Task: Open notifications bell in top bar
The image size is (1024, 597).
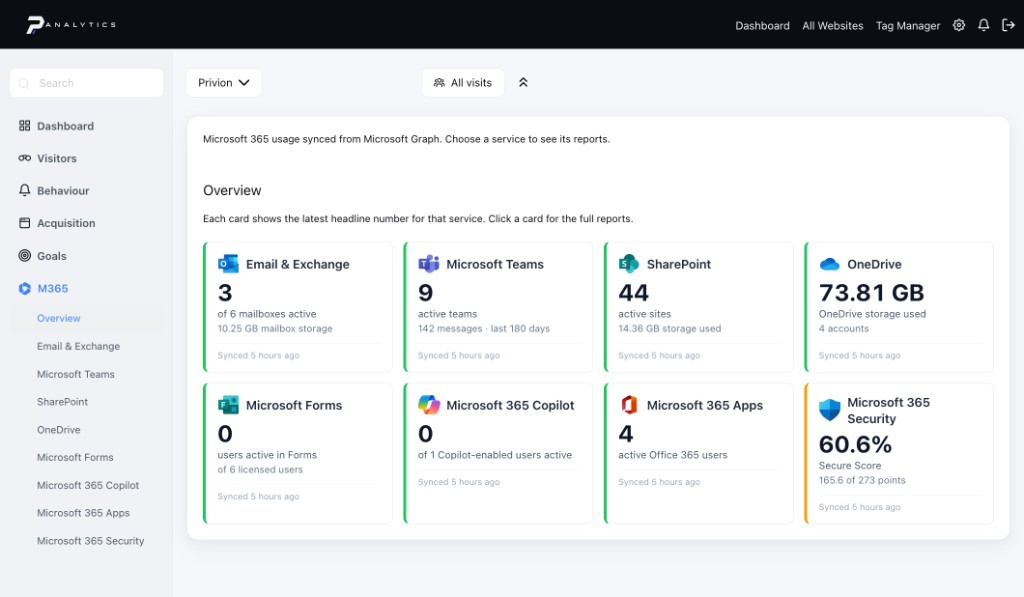Action: point(984,25)
